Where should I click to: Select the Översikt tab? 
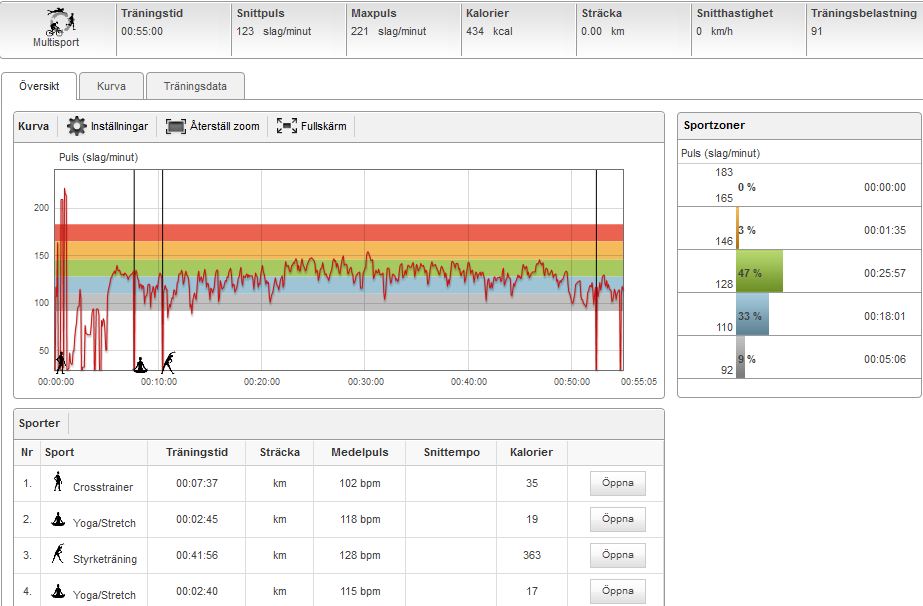click(39, 86)
